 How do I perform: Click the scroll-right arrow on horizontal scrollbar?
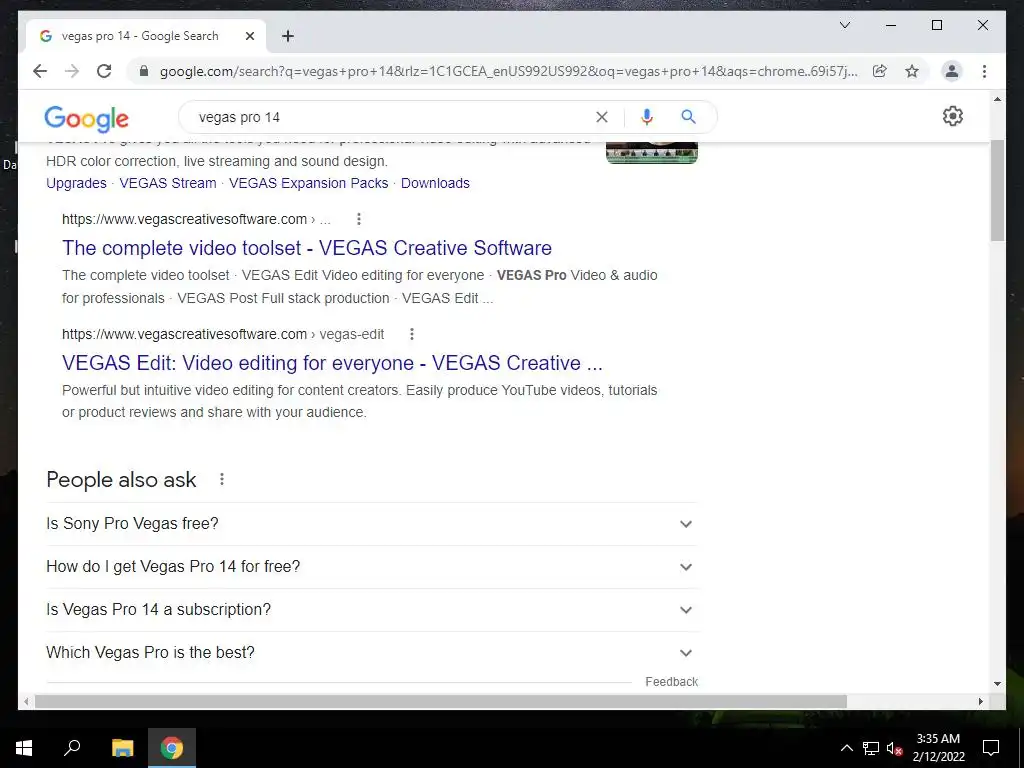[x=981, y=701]
